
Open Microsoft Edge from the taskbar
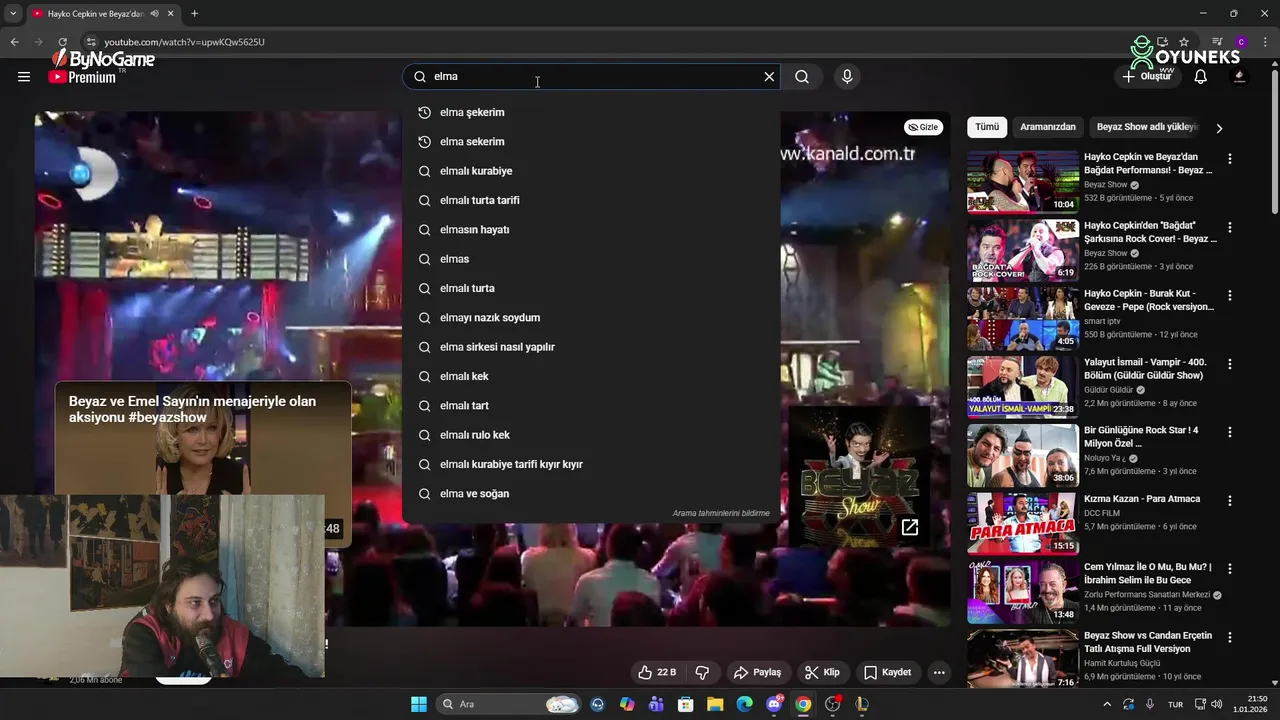(745, 704)
